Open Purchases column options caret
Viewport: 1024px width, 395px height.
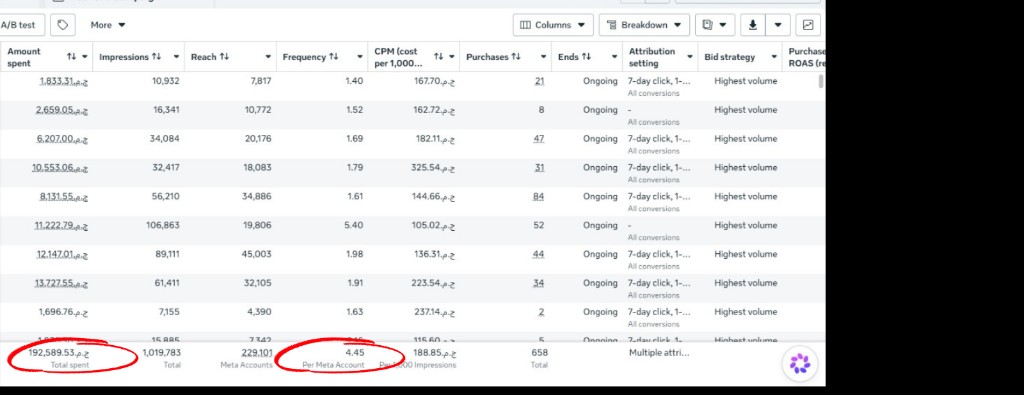[543, 57]
